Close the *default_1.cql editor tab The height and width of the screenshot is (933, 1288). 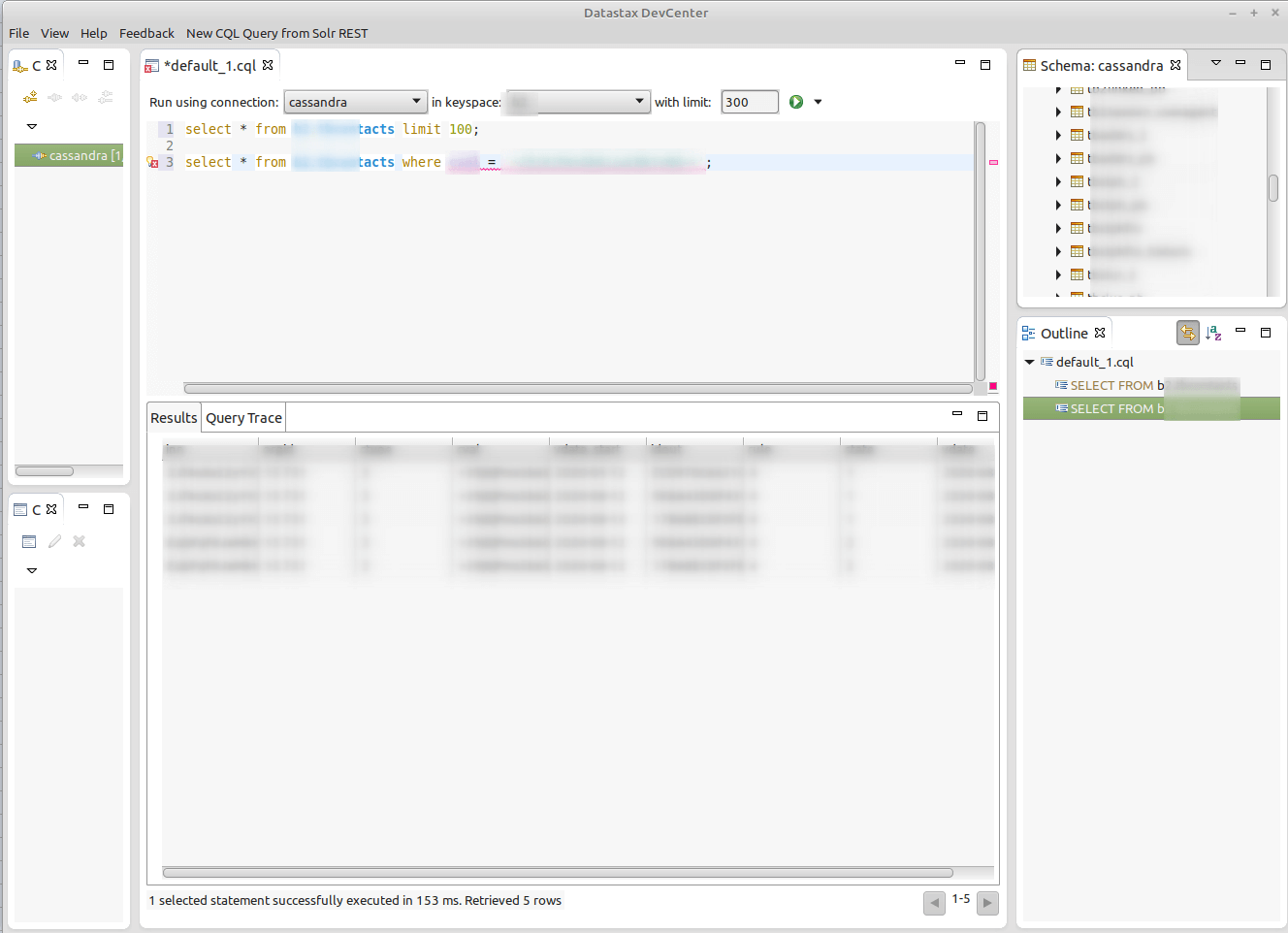[268, 65]
